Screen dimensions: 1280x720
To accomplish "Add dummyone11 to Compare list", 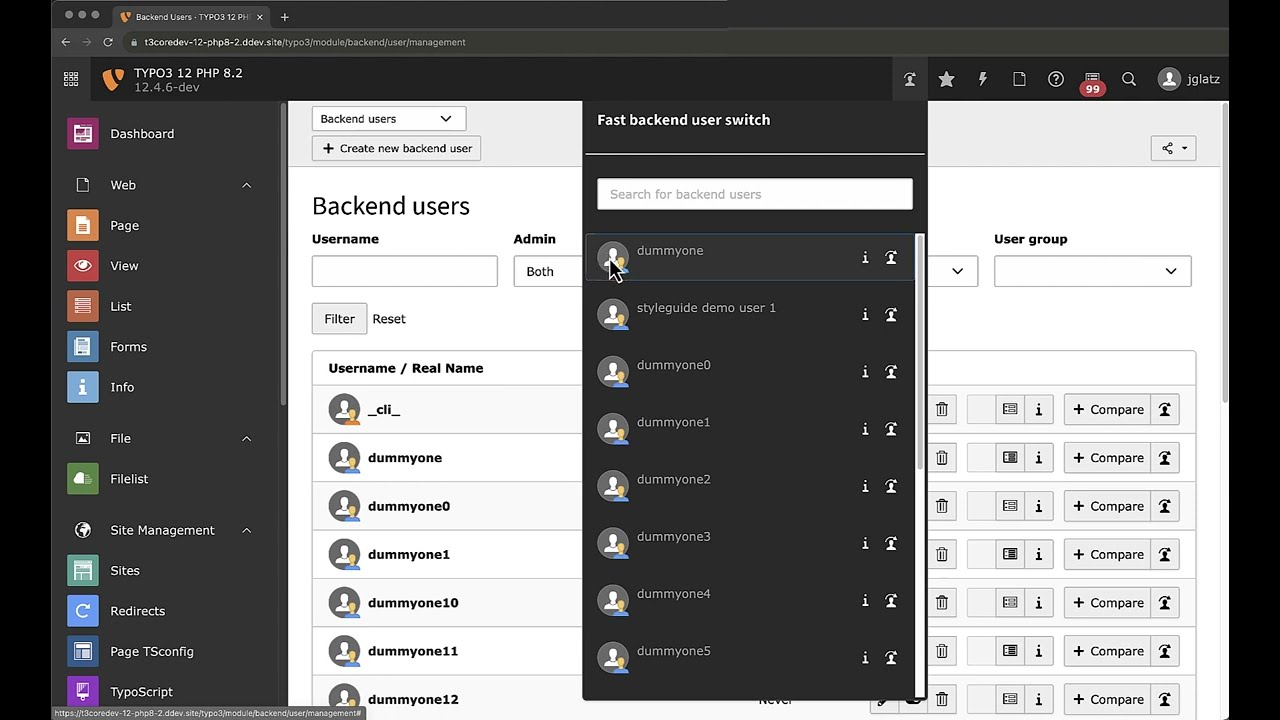I will [x=1107, y=651].
